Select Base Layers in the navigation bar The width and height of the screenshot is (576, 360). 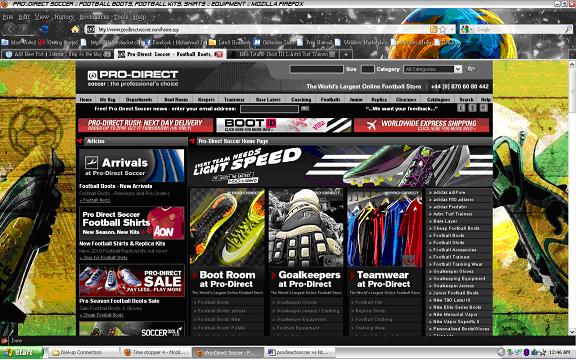[268, 100]
